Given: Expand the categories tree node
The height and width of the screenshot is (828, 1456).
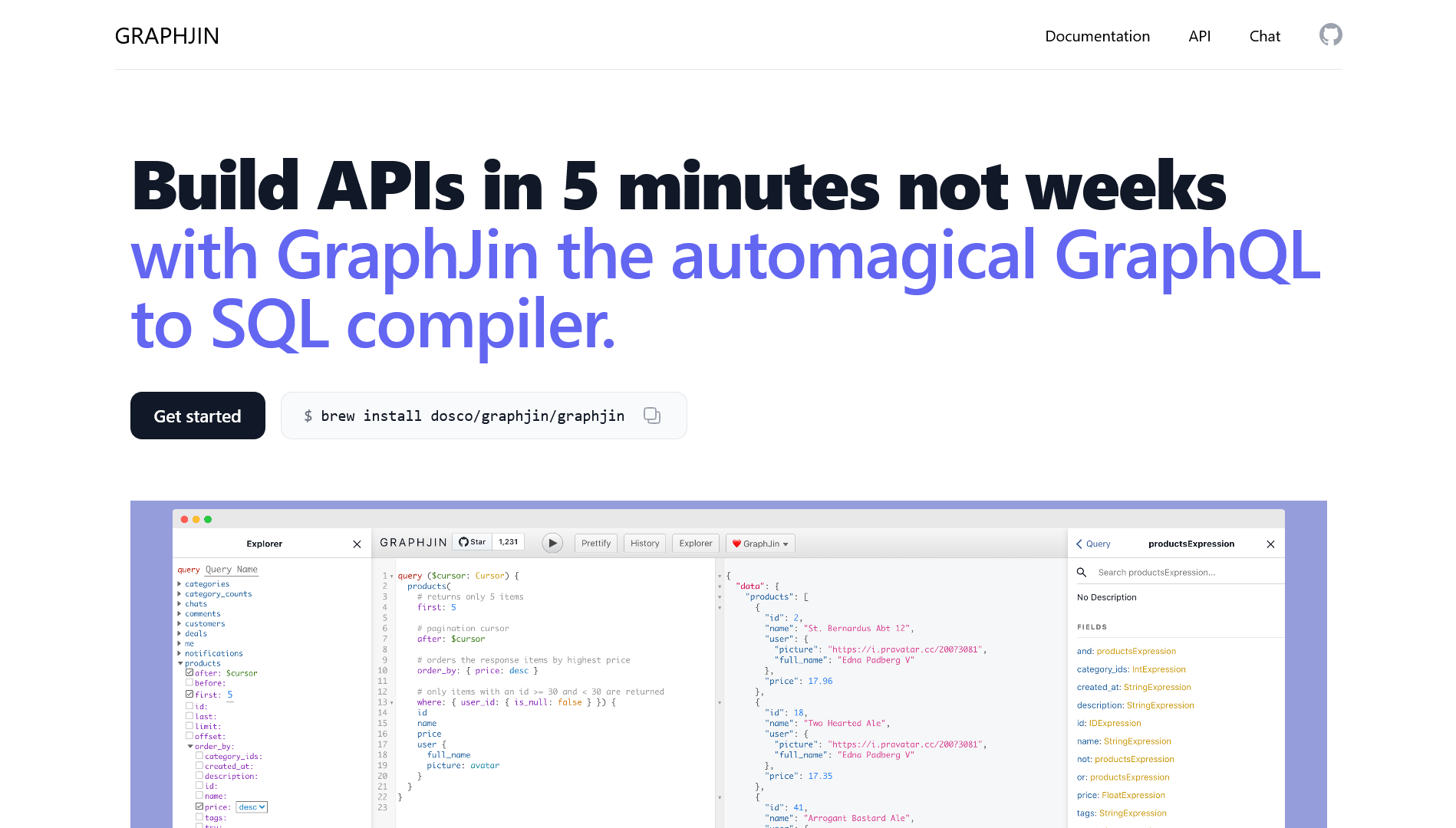Looking at the screenshot, I should pos(180,584).
